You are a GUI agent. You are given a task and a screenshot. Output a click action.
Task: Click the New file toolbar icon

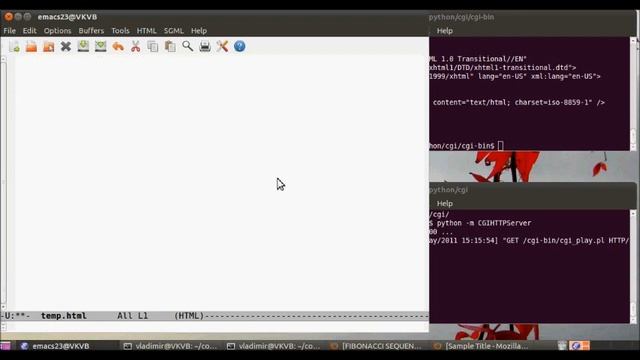point(15,47)
